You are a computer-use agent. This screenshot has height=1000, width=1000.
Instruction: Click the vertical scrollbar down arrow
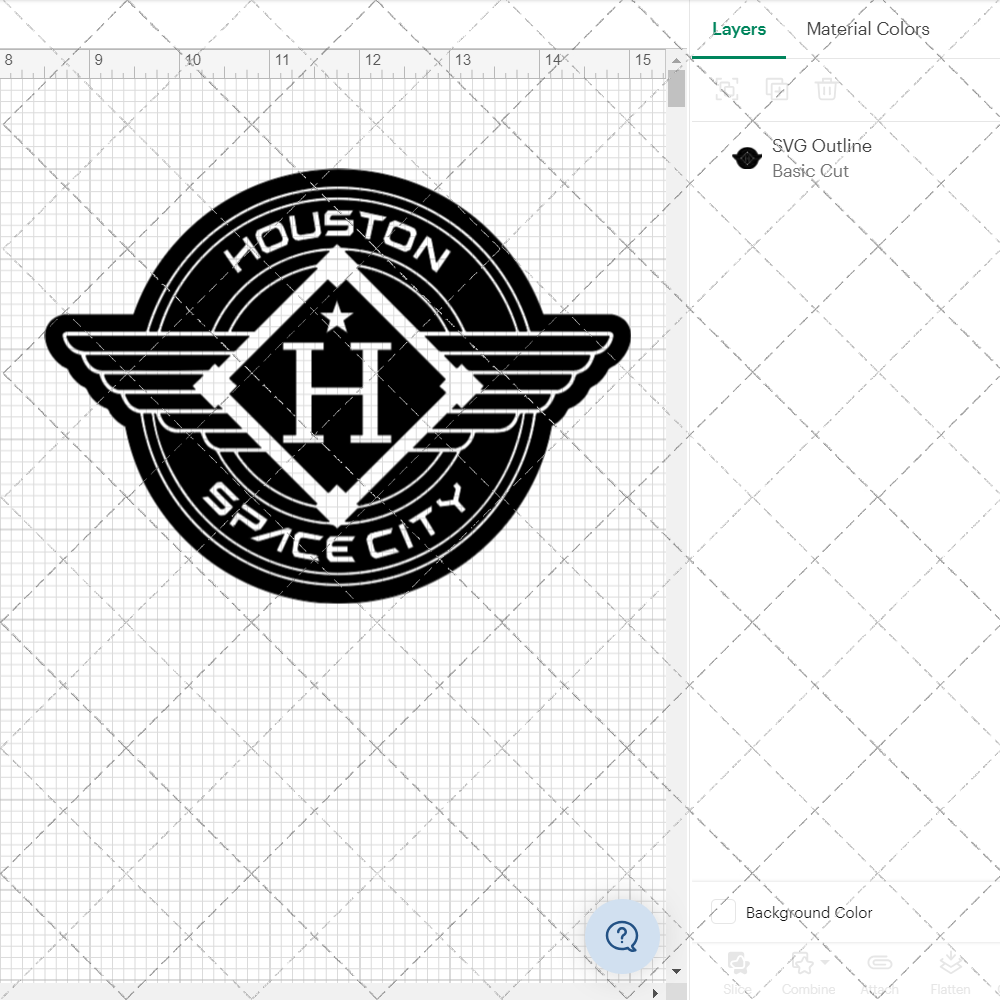tap(676, 971)
